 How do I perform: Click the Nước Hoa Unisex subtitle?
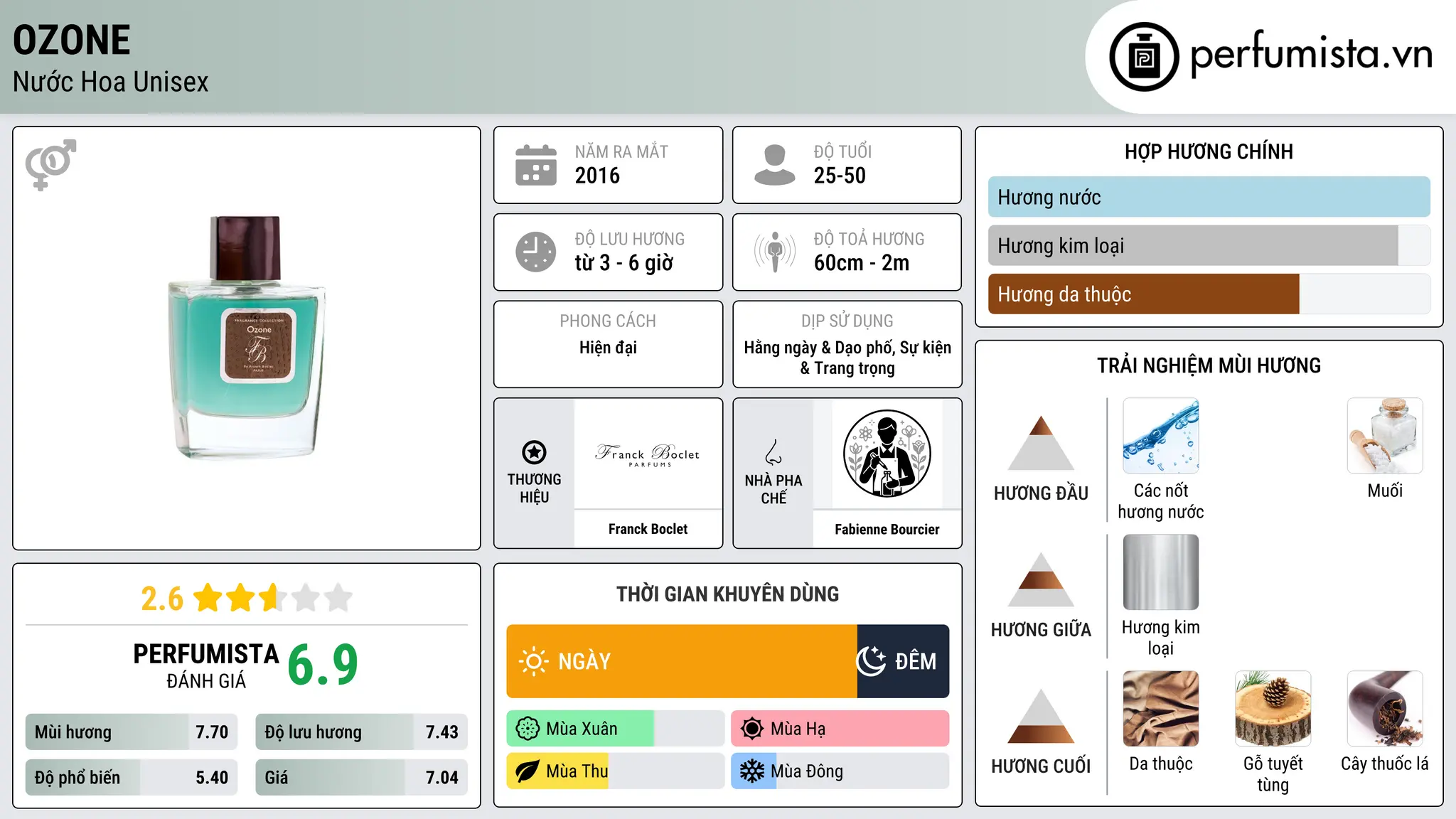point(111,82)
